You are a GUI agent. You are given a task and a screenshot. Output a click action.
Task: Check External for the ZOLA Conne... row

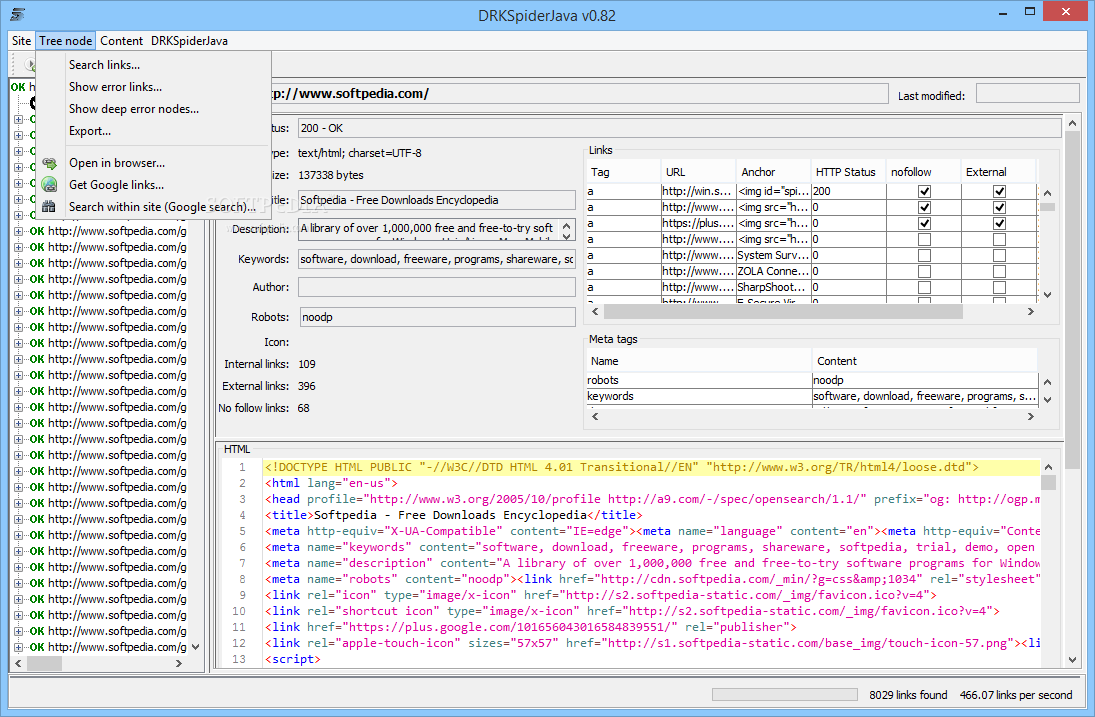999,272
